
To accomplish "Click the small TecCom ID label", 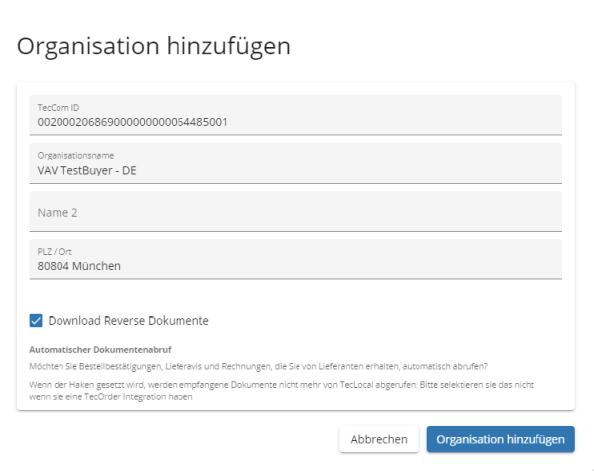I will point(58,108).
